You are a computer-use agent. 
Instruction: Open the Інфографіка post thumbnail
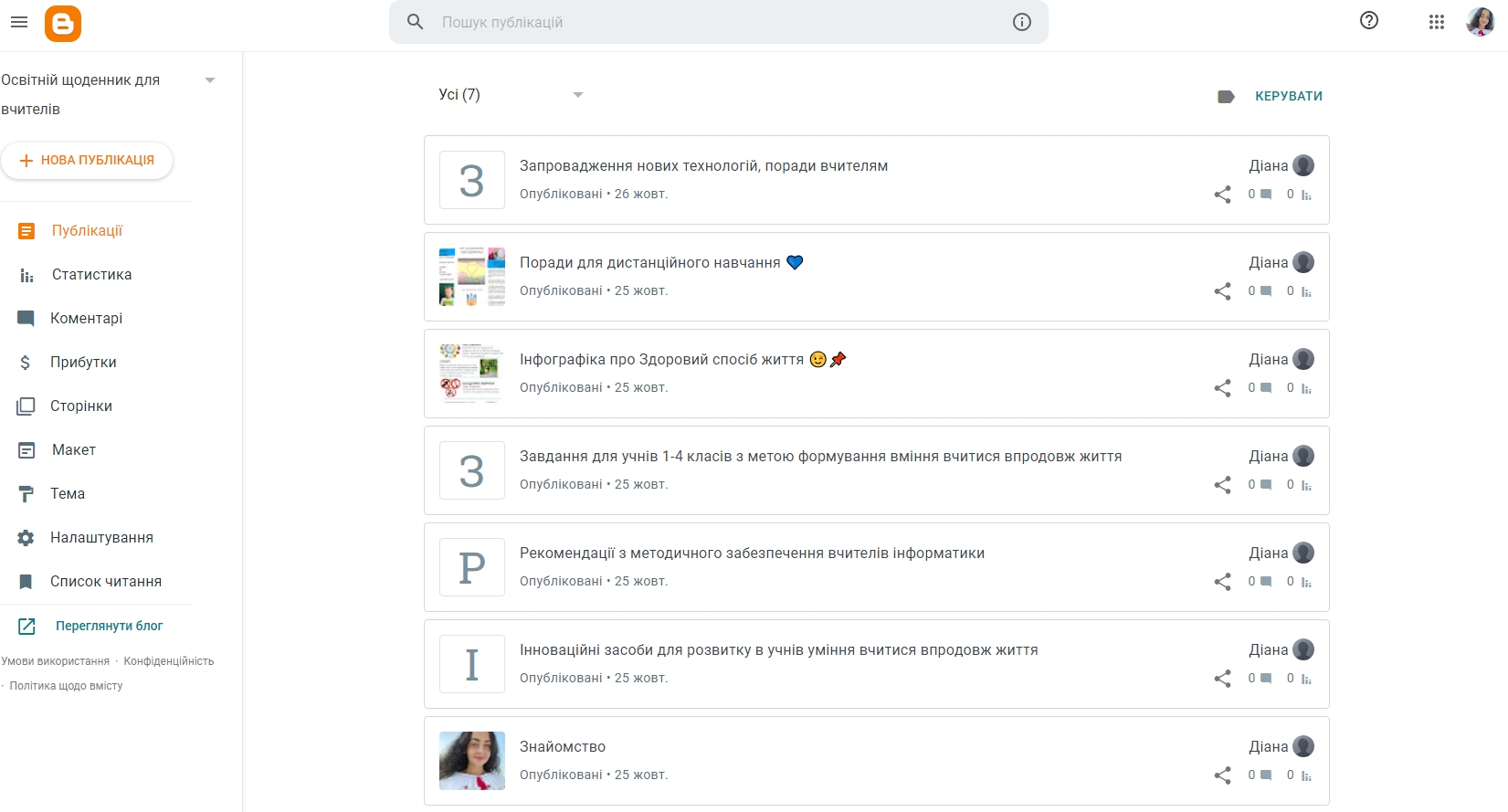click(471, 374)
